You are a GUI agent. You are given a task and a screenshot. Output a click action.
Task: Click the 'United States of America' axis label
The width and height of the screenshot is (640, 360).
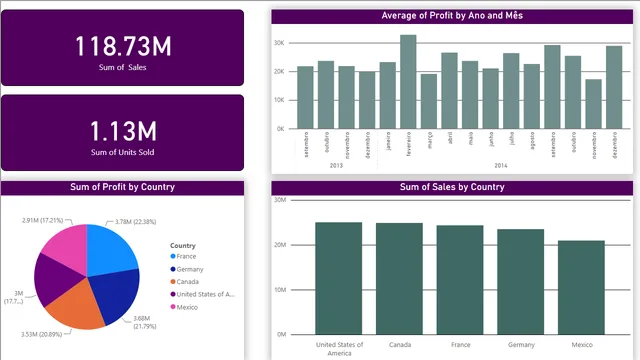339,349
